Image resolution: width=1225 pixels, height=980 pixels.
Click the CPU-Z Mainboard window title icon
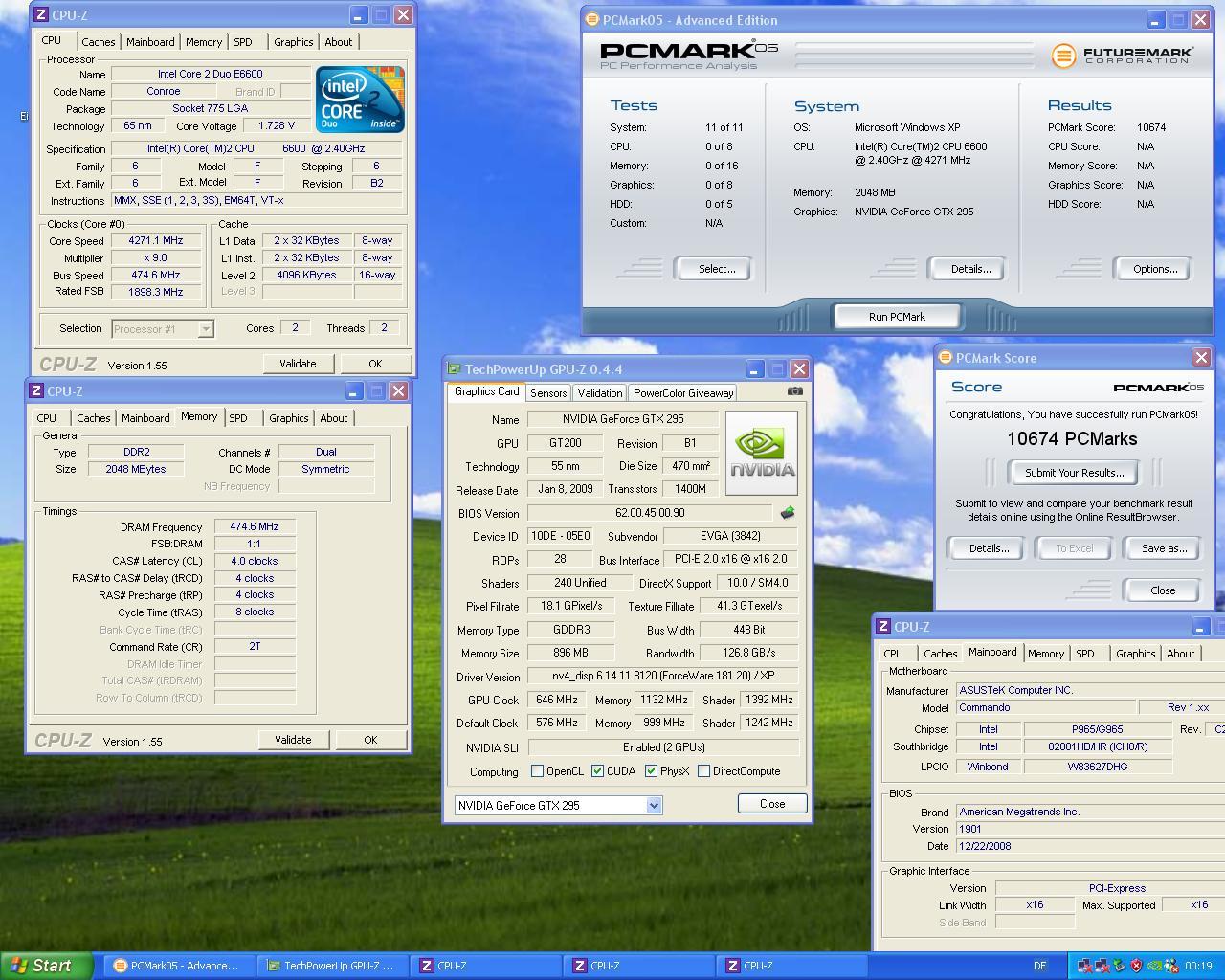884,627
